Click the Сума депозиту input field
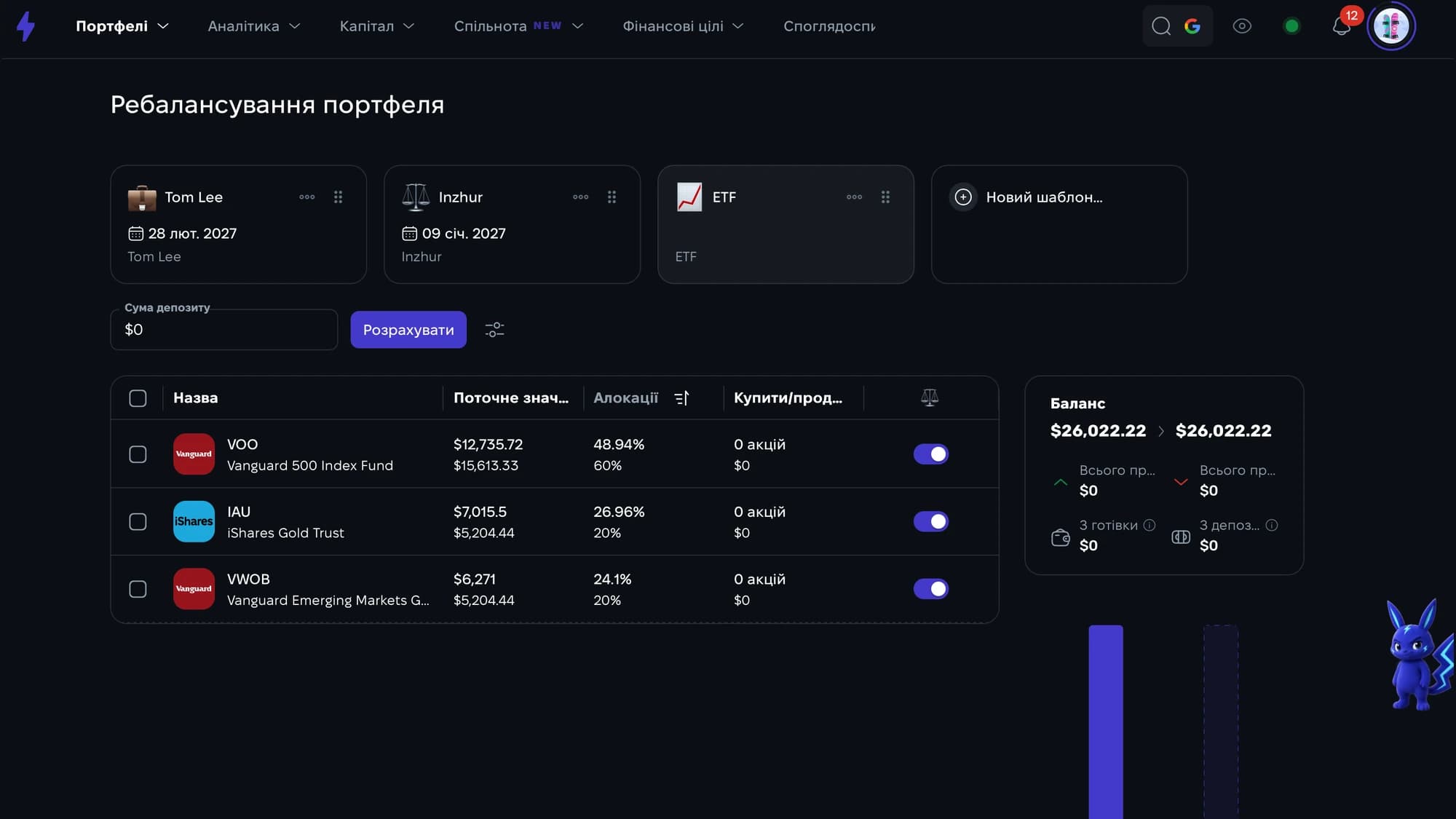The width and height of the screenshot is (1456, 819). (224, 330)
